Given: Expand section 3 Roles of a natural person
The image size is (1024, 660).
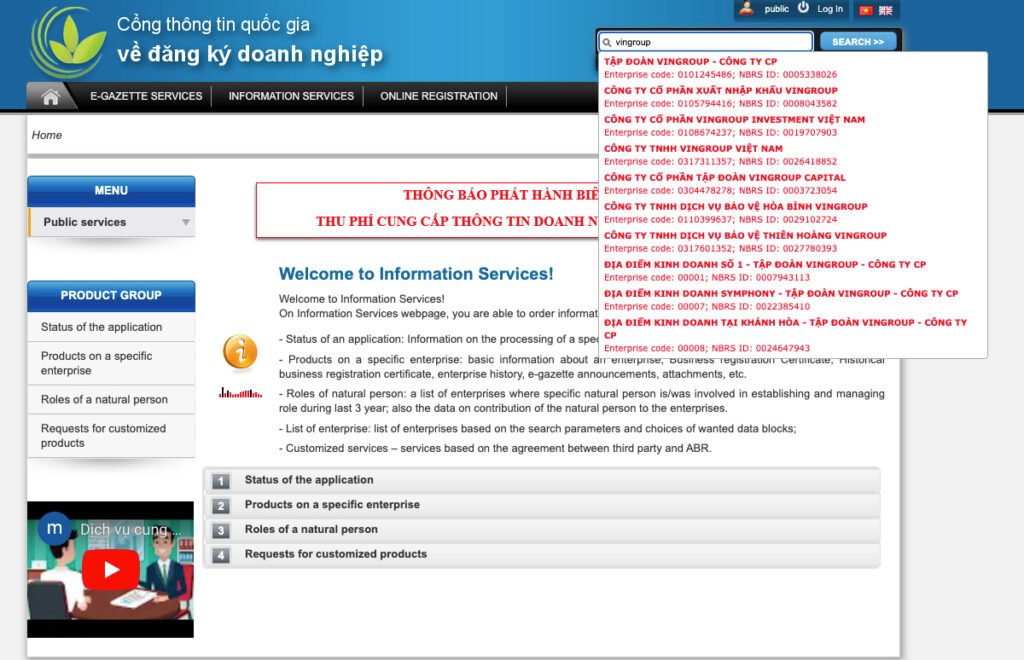Looking at the screenshot, I should tap(311, 529).
